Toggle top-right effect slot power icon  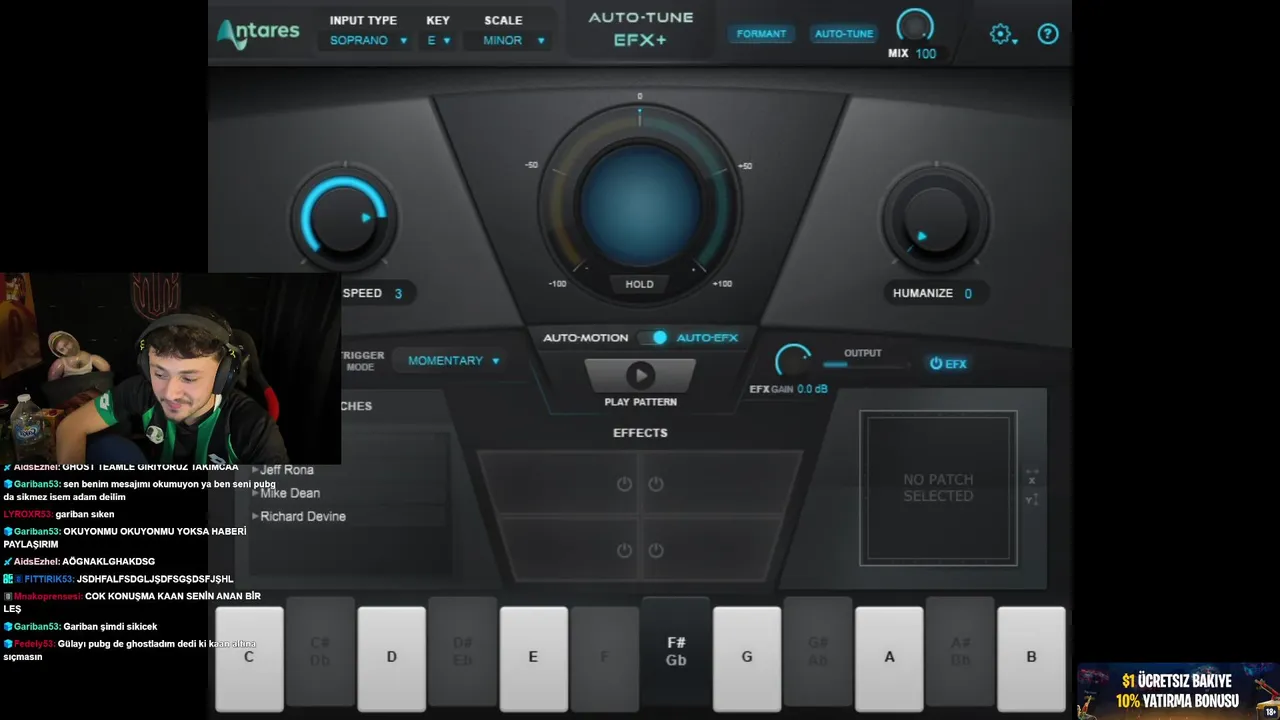click(656, 484)
